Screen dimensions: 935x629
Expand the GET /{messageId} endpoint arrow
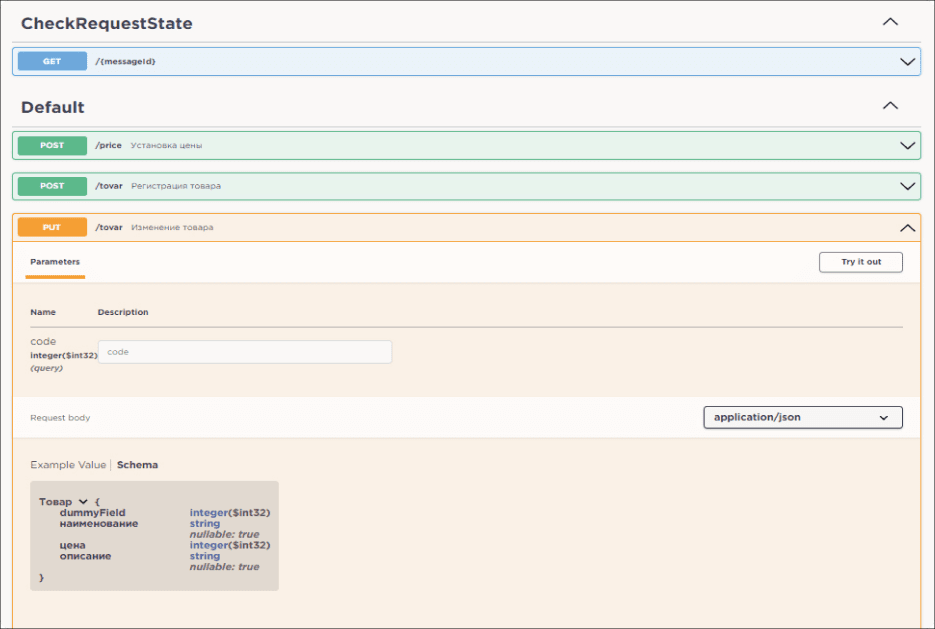(x=907, y=61)
